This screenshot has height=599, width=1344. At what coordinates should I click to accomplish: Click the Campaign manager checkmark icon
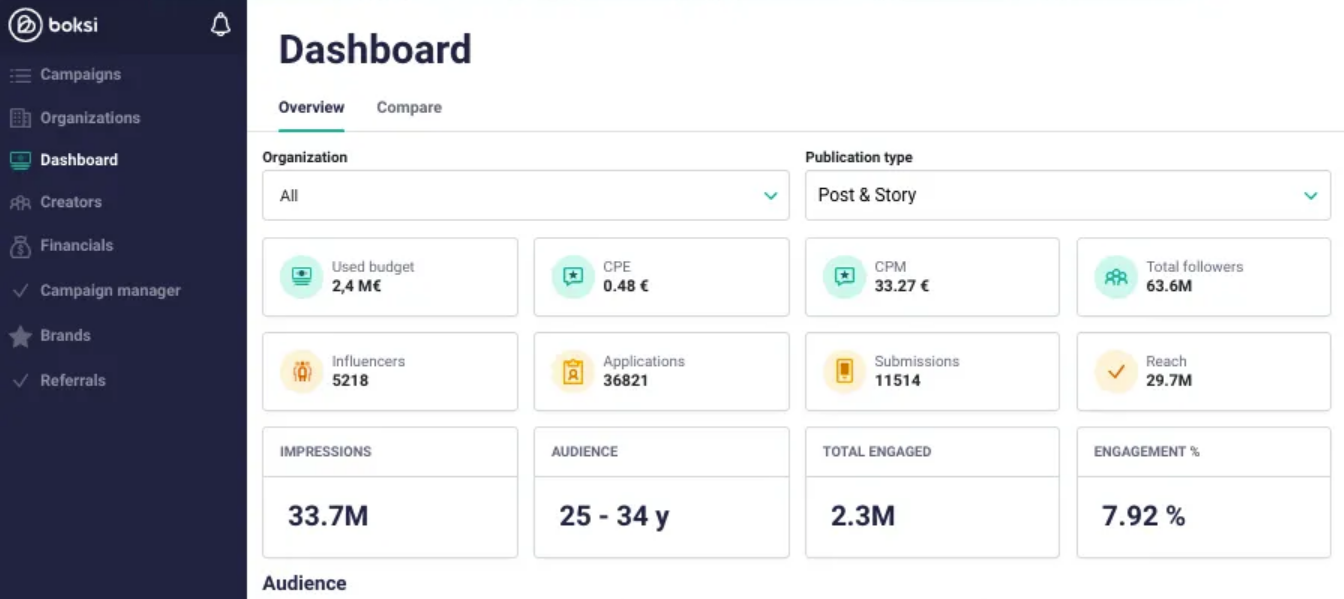pyautogui.click(x=20, y=290)
